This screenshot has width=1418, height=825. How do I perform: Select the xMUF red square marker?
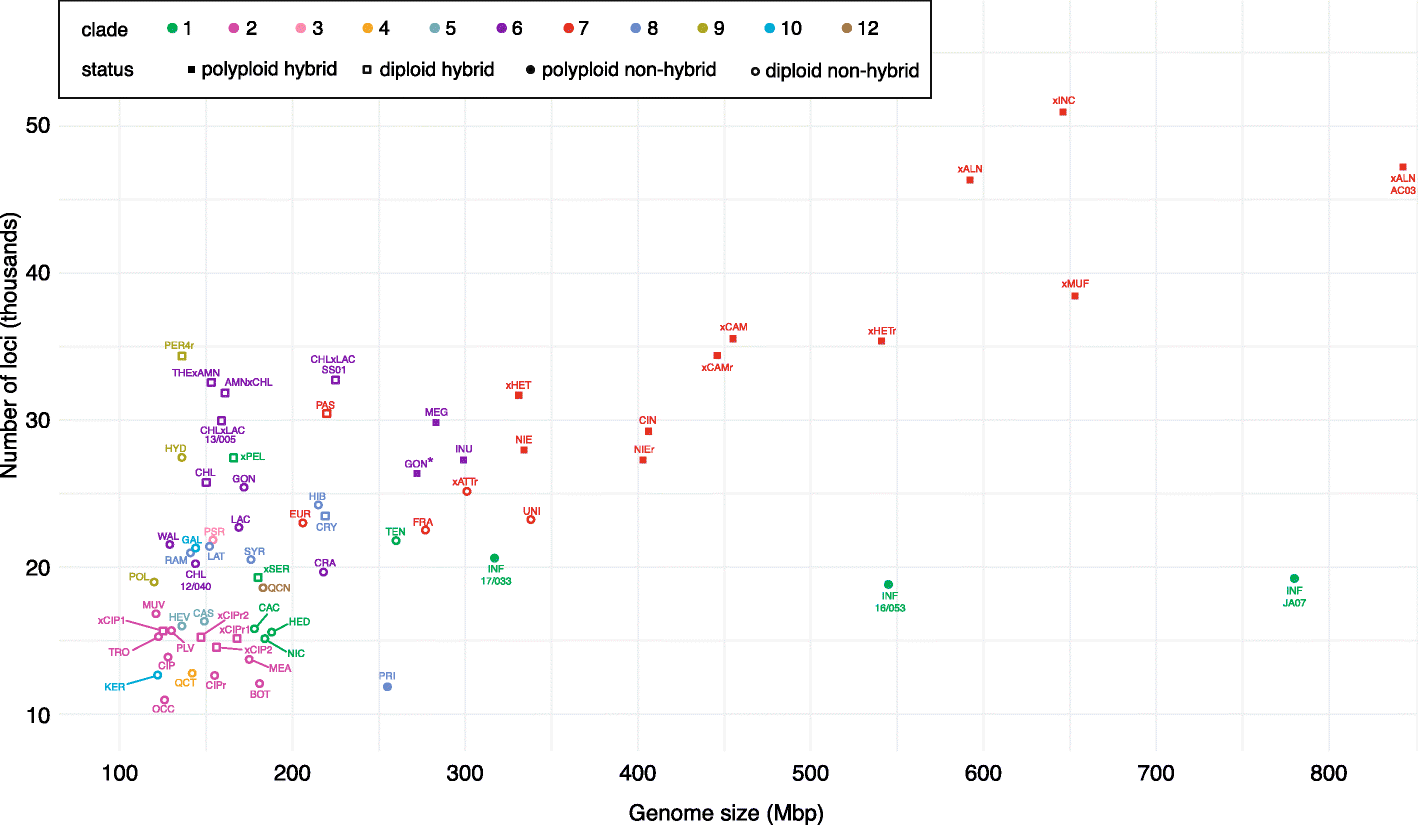point(1075,296)
